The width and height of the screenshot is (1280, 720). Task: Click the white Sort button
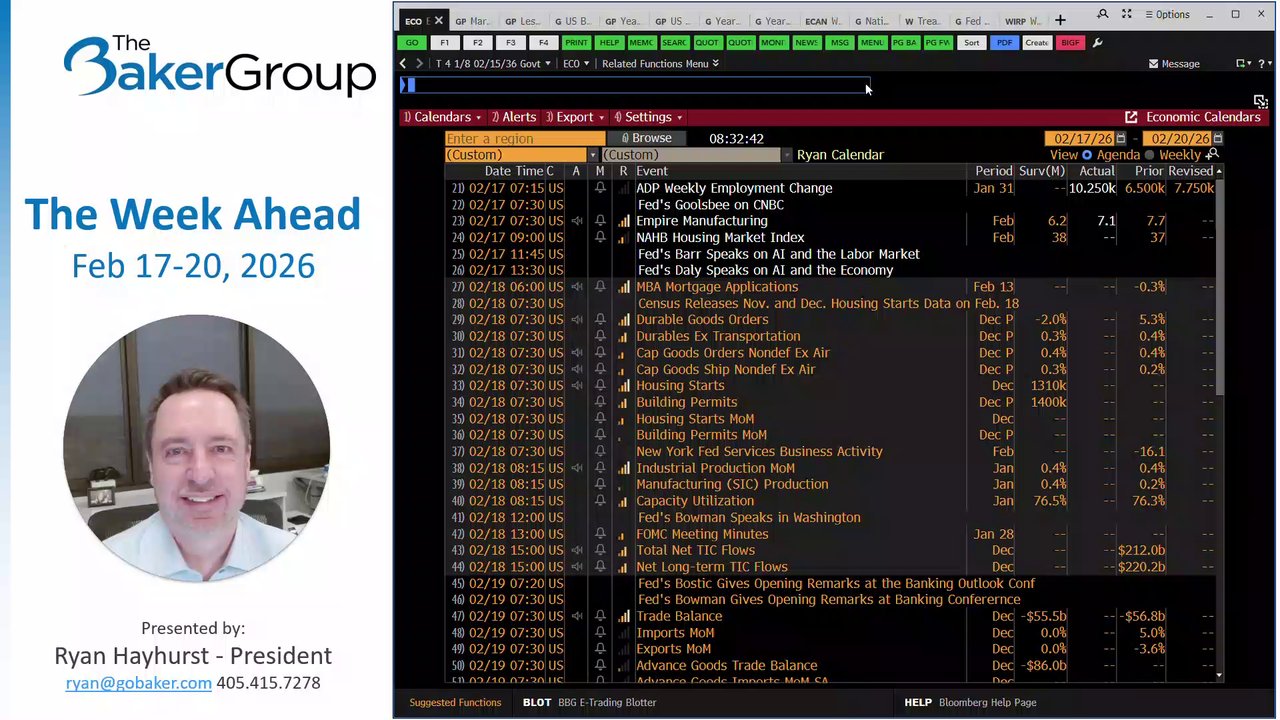tap(971, 43)
